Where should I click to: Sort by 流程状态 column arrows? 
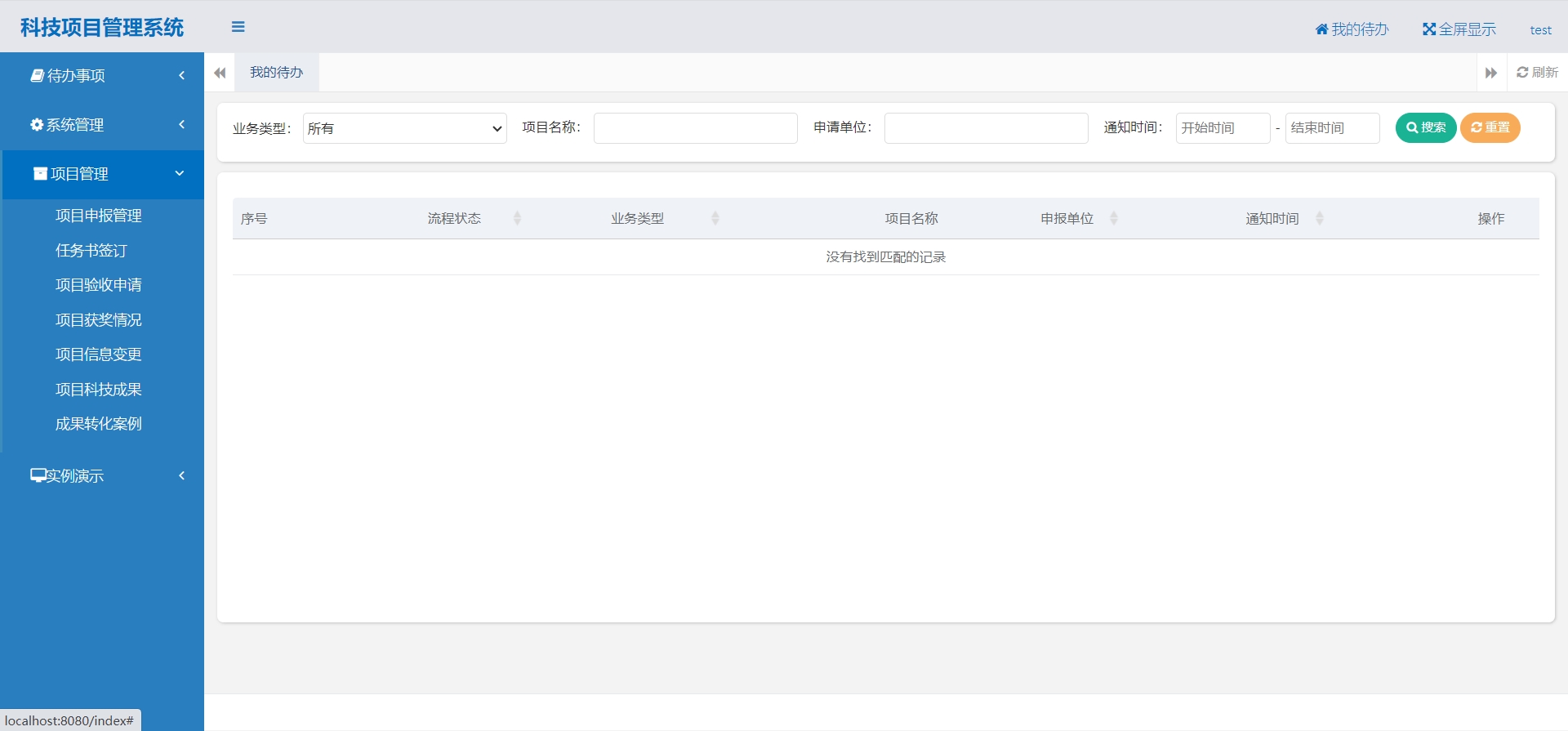pos(517,218)
